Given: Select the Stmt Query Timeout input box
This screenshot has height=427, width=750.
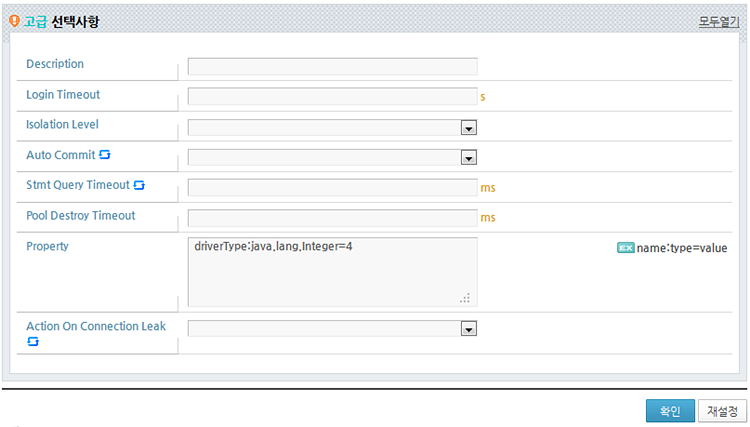Looking at the screenshot, I should coord(332,187).
